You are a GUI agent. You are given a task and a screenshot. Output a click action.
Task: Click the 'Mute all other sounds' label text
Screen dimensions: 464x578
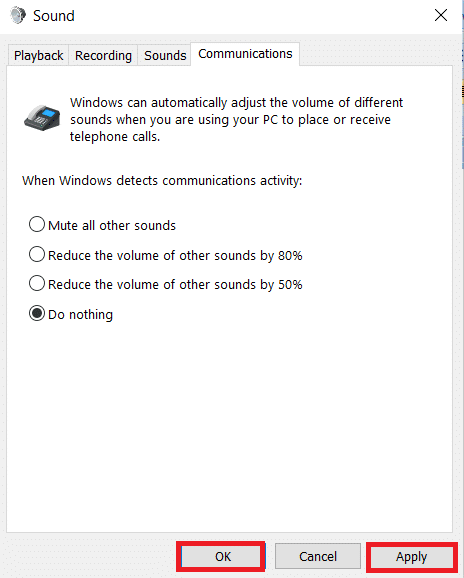[112, 226]
